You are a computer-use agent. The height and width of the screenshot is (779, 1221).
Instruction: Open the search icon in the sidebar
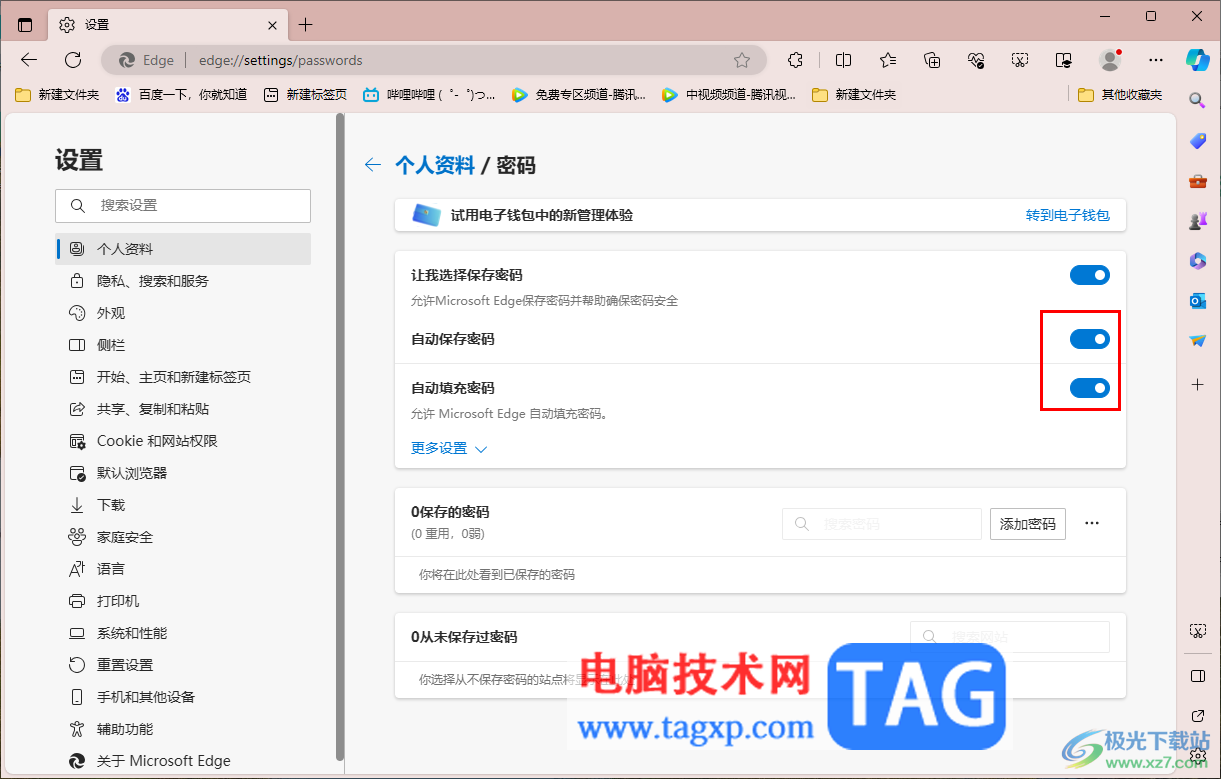1196,100
